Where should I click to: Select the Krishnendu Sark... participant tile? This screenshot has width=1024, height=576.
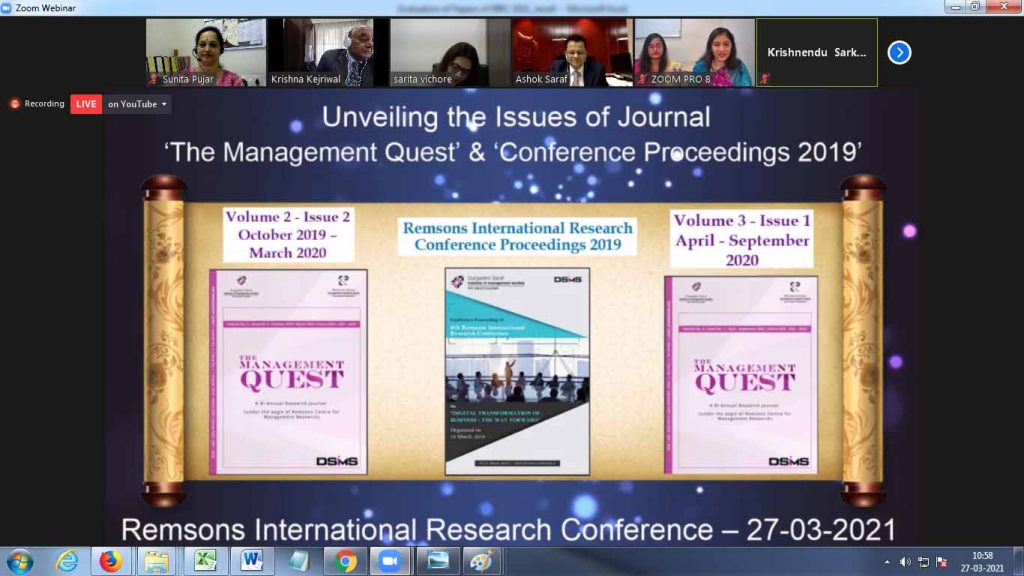pyautogui.click(x=817, y=52)
